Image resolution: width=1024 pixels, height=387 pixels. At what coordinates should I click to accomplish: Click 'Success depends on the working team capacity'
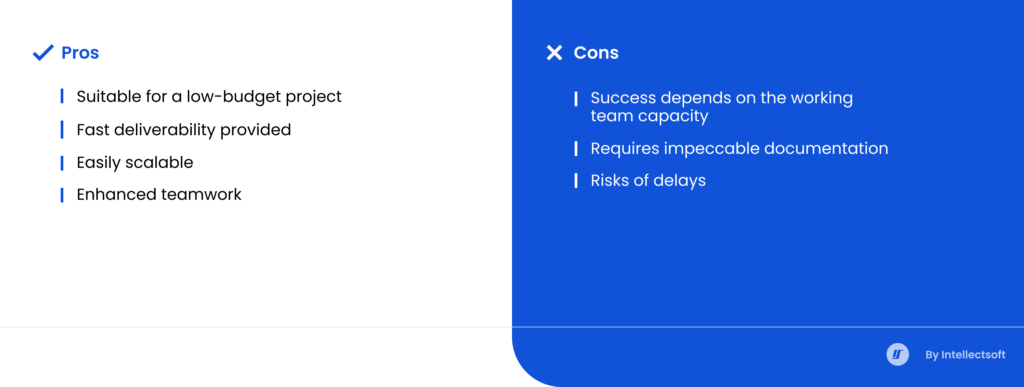pos(722,107)
